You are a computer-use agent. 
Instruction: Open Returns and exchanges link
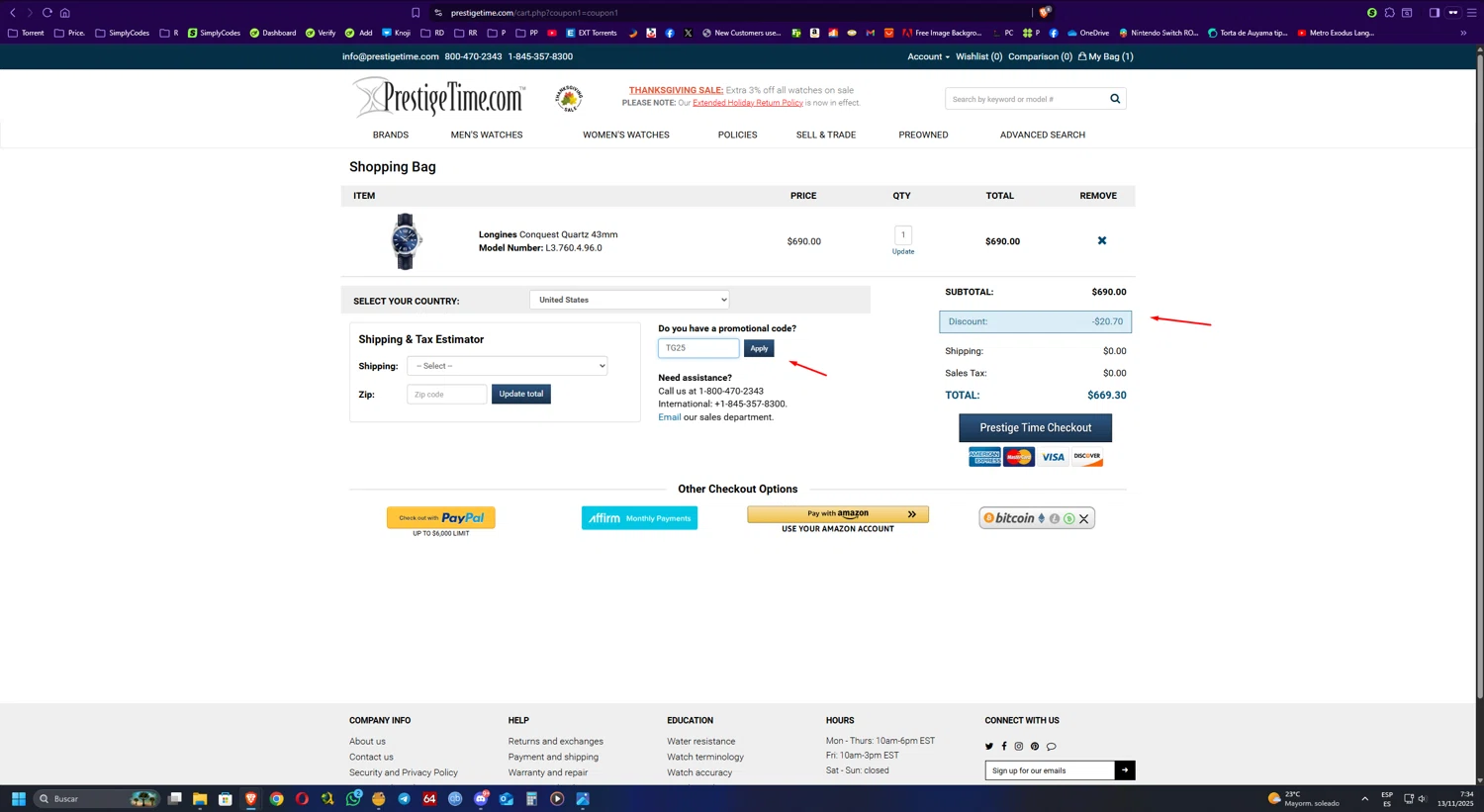[556, 742]
